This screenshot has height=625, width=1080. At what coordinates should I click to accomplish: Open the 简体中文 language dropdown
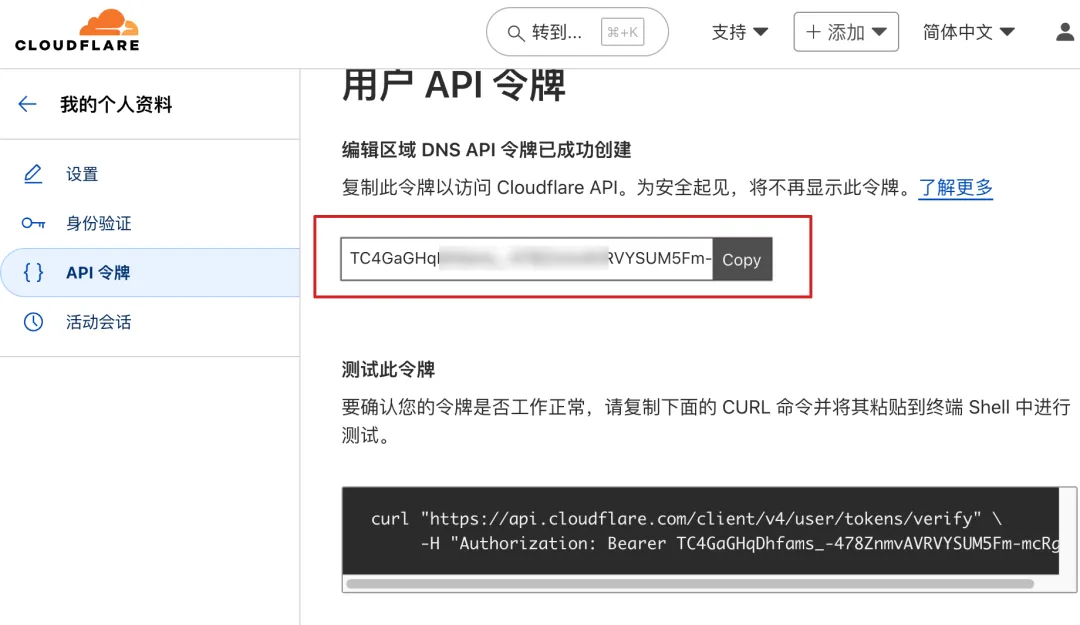pos(968,32)
